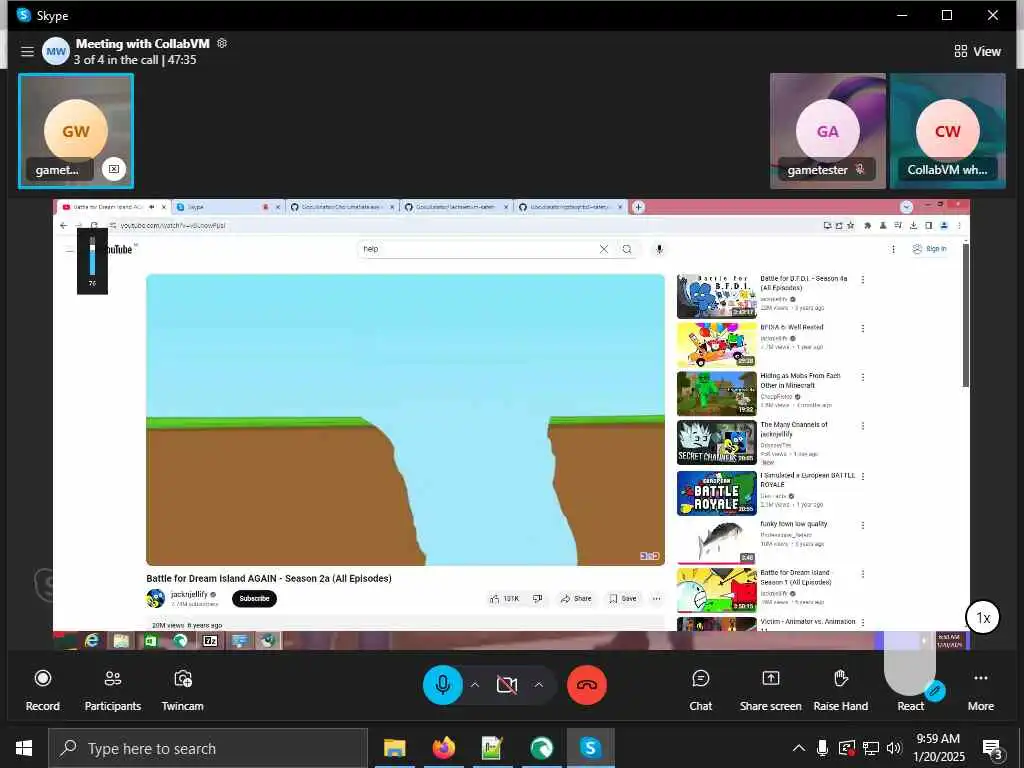Start Share screen
Viewport: 1024px width, 768px height.
pyautogui.click(x=771, y=690)
